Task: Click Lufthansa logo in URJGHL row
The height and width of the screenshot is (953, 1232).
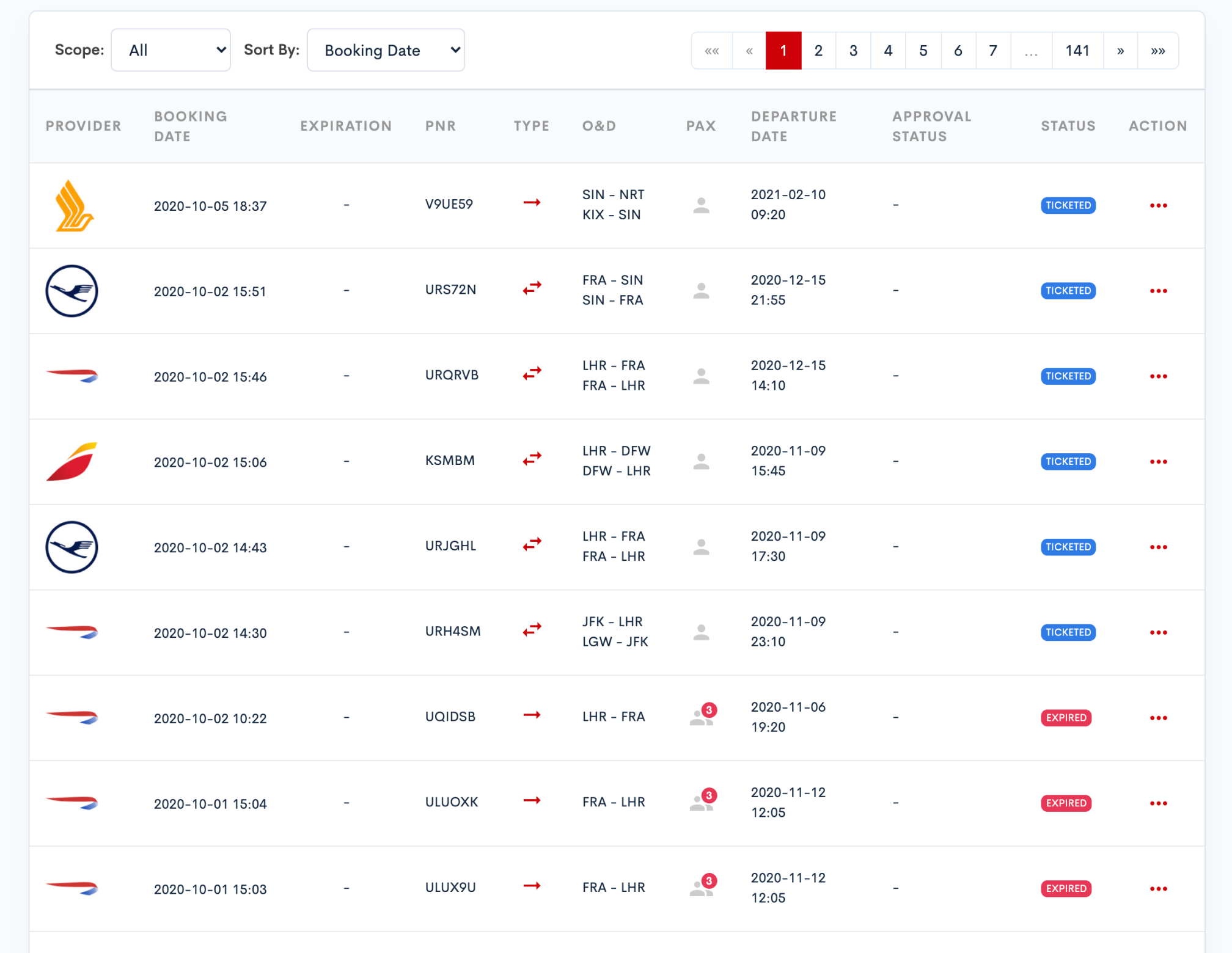Action: (71, 547)
